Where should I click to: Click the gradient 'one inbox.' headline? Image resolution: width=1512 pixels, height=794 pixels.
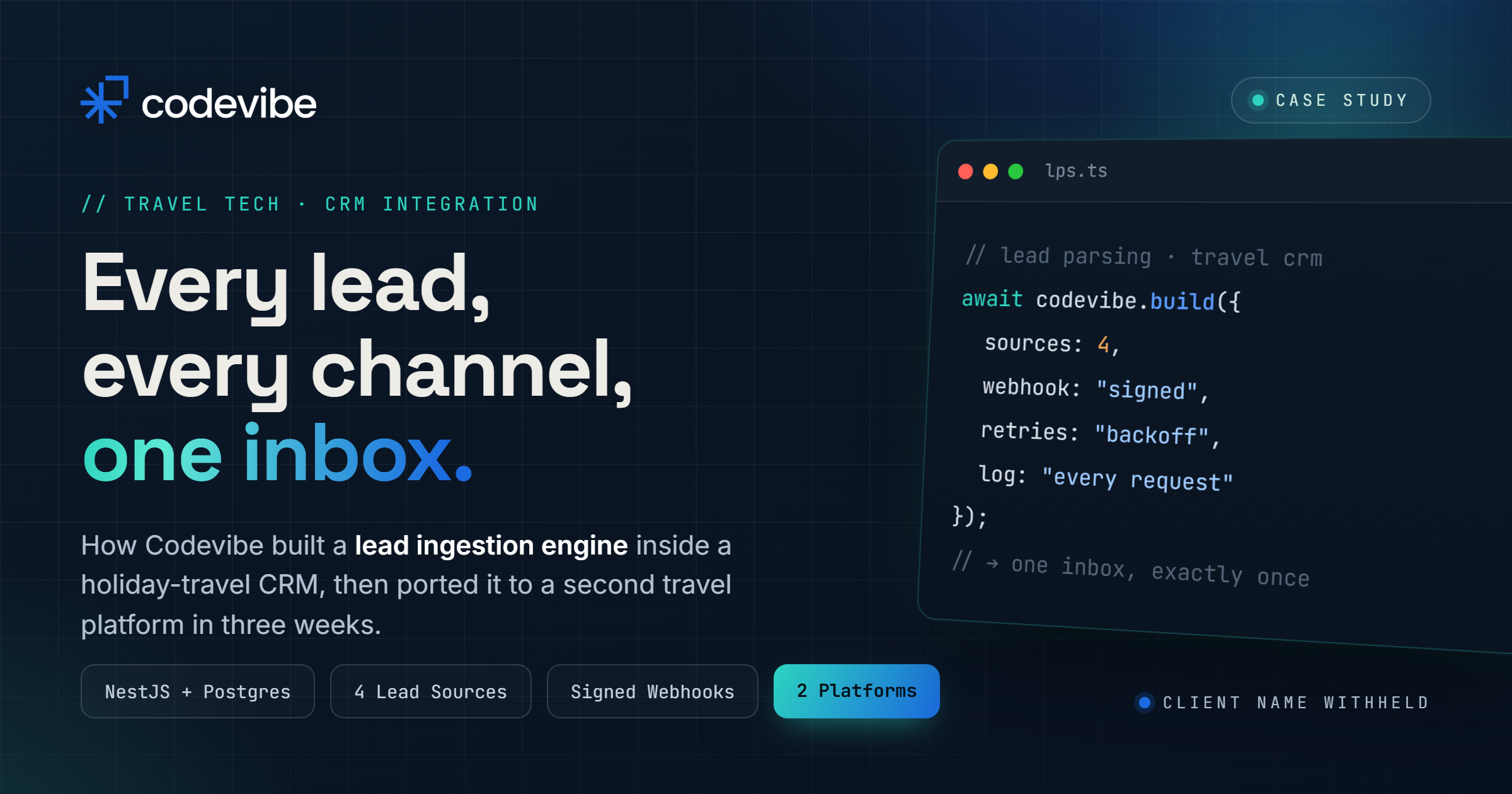tap(278, 454)
